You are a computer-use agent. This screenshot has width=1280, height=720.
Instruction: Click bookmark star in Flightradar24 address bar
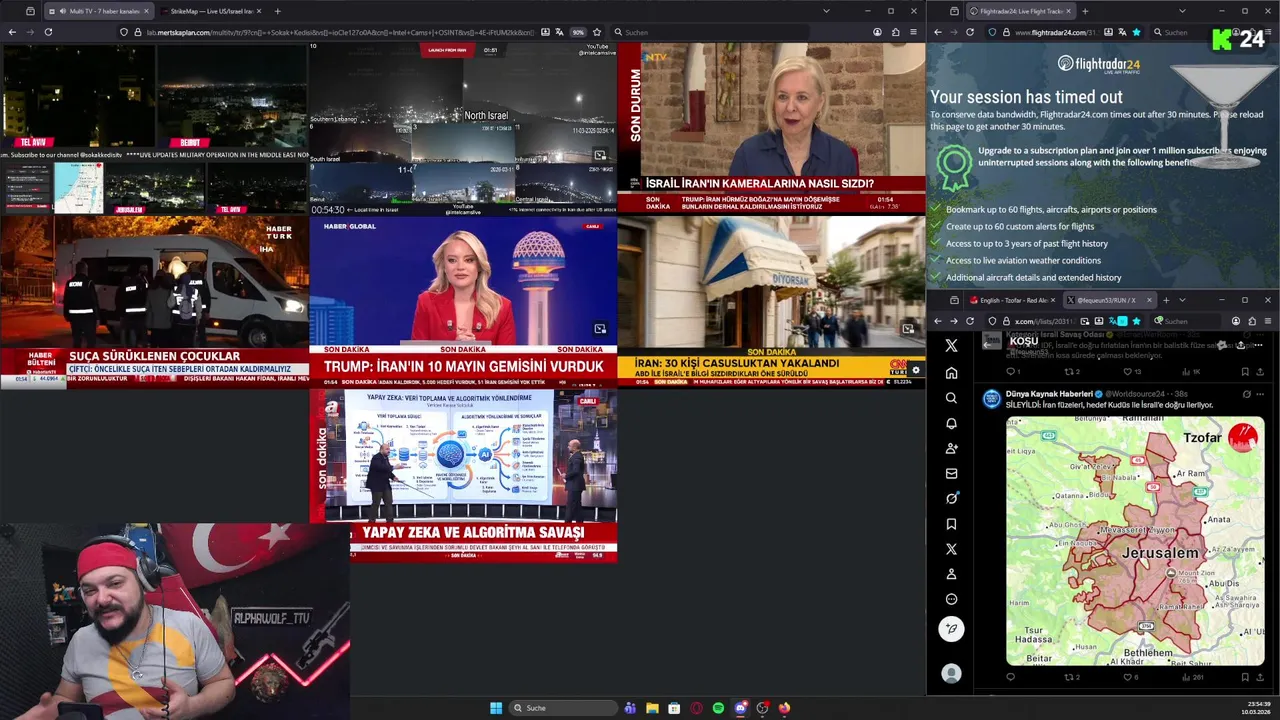click(1136, 32)
